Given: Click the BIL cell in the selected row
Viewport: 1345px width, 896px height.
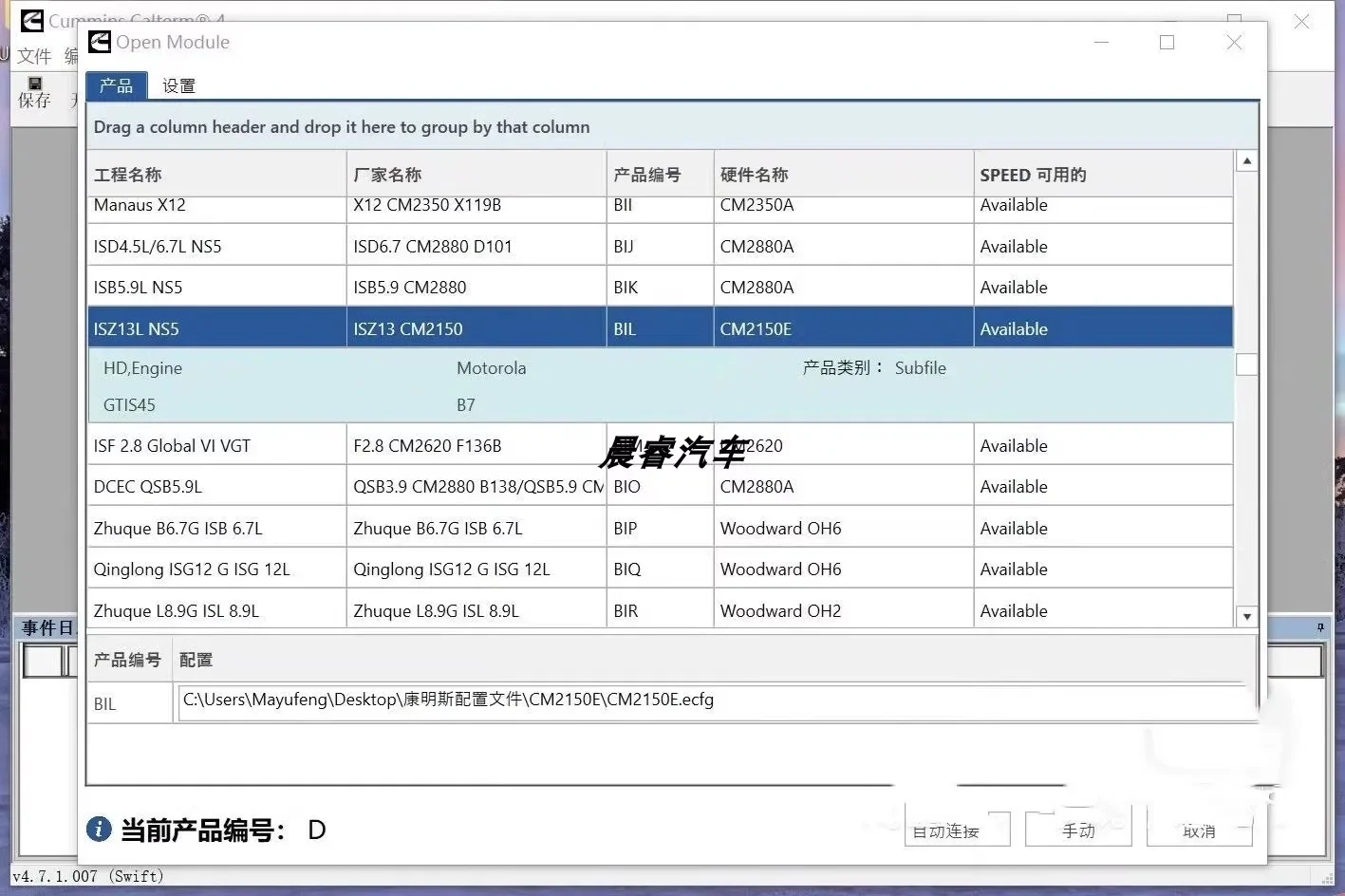Looking at the screenshot, I should tap(660, 328).
